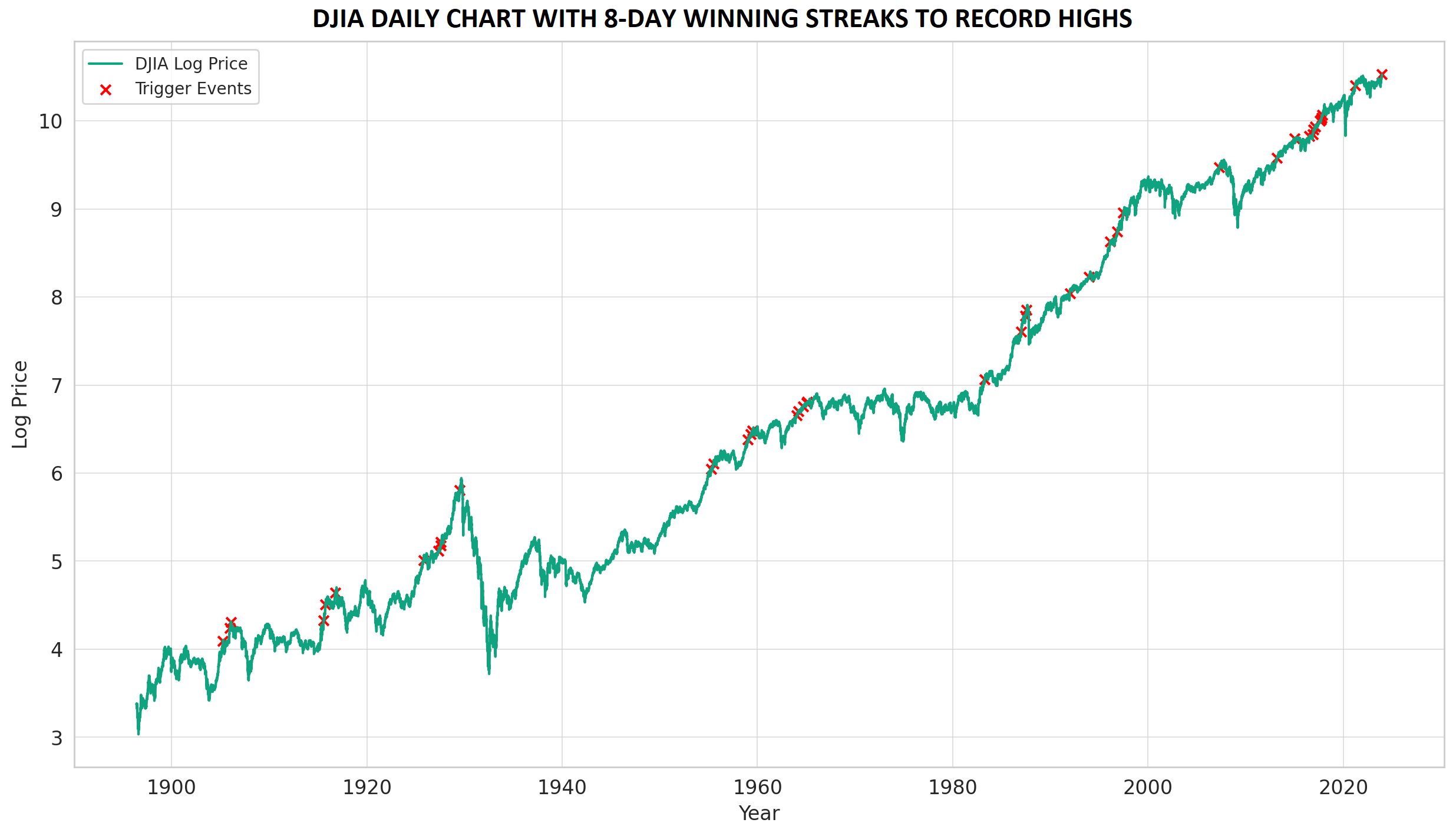Click the x-axis tick label 1920
This screenshot has height=836, width=1456.
tap(367, 788)
